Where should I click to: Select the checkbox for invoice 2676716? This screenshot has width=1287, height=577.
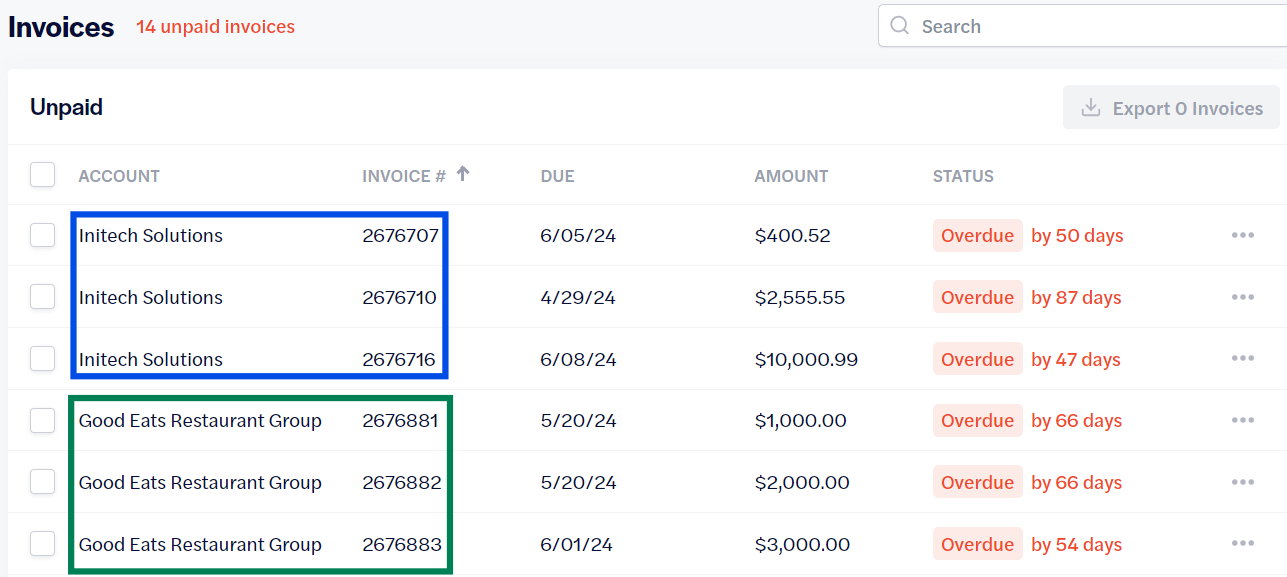point(42,359)
